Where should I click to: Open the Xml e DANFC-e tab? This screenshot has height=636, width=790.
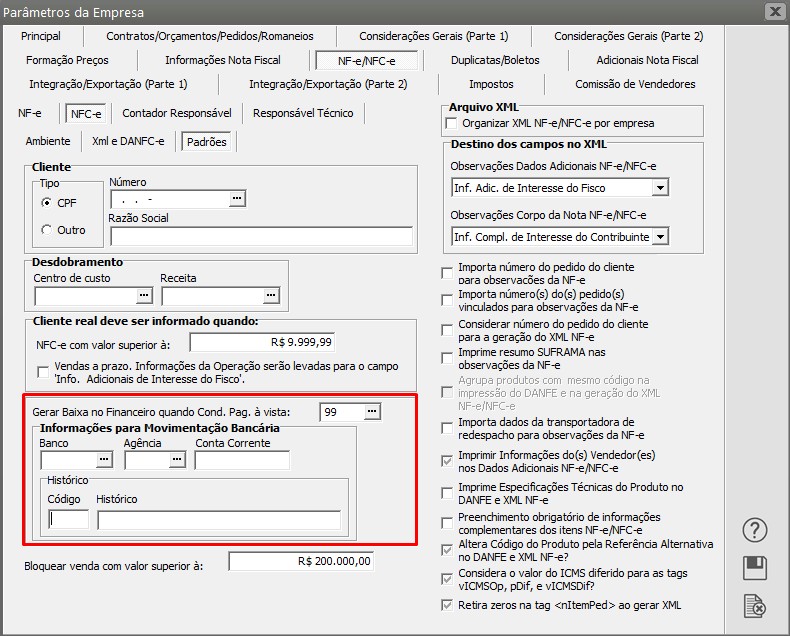[128, 141]
